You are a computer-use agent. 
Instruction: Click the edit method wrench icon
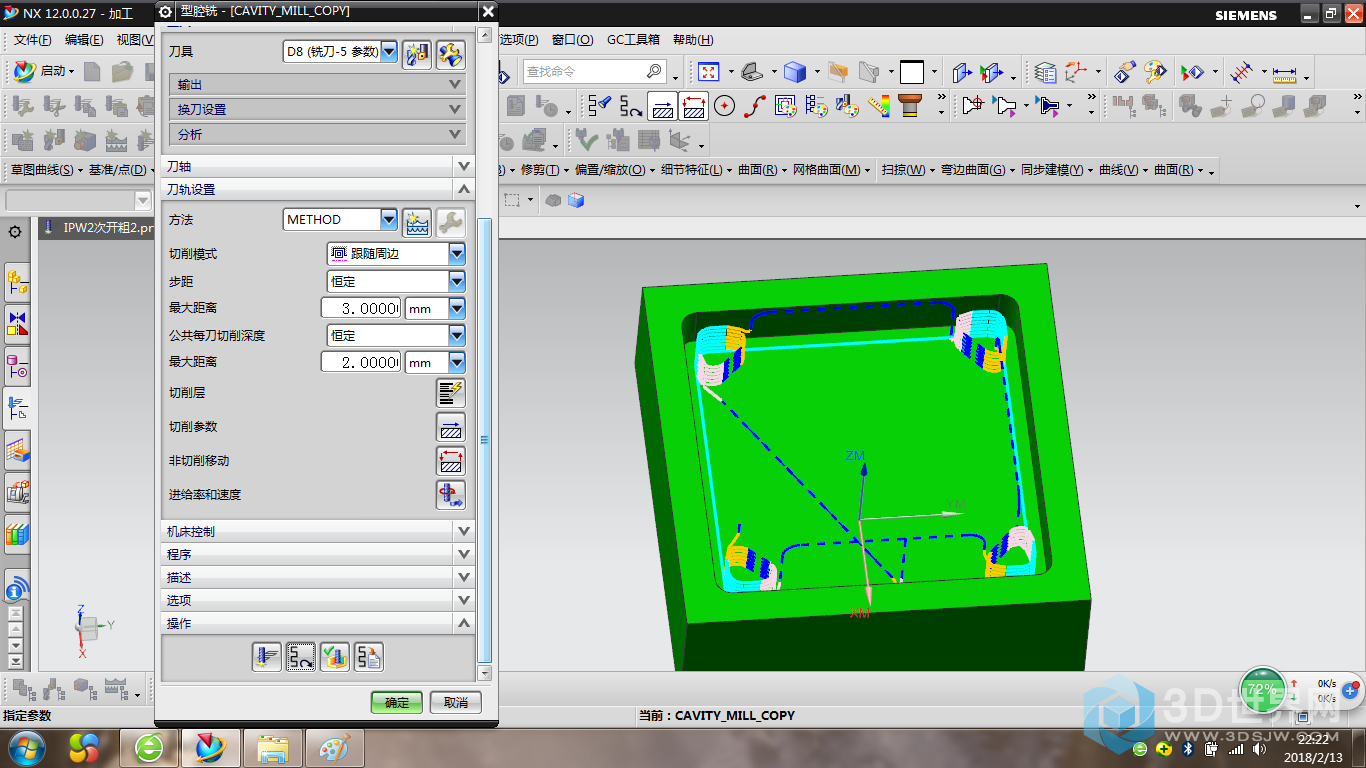pos(451,221)
